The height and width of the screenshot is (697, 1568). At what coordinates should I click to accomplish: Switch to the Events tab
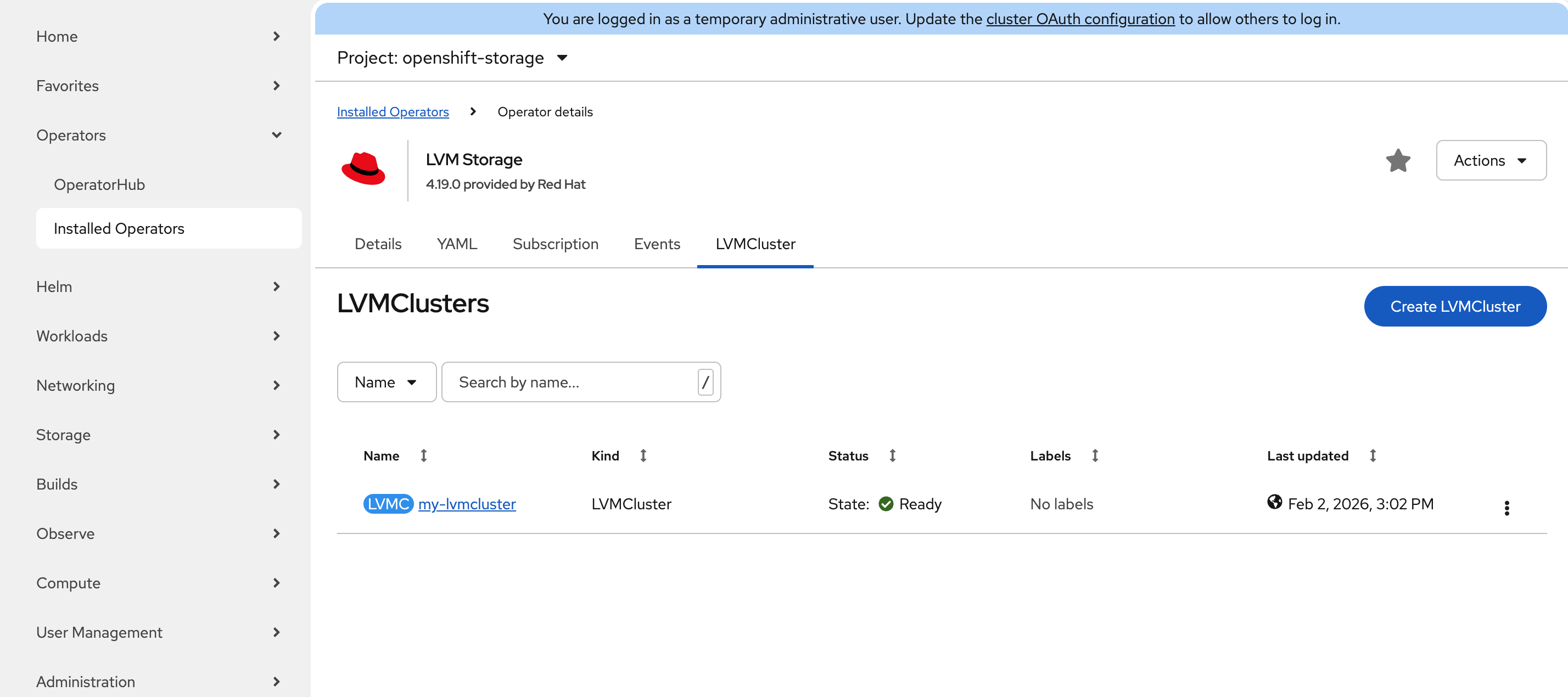click(657, 244)
